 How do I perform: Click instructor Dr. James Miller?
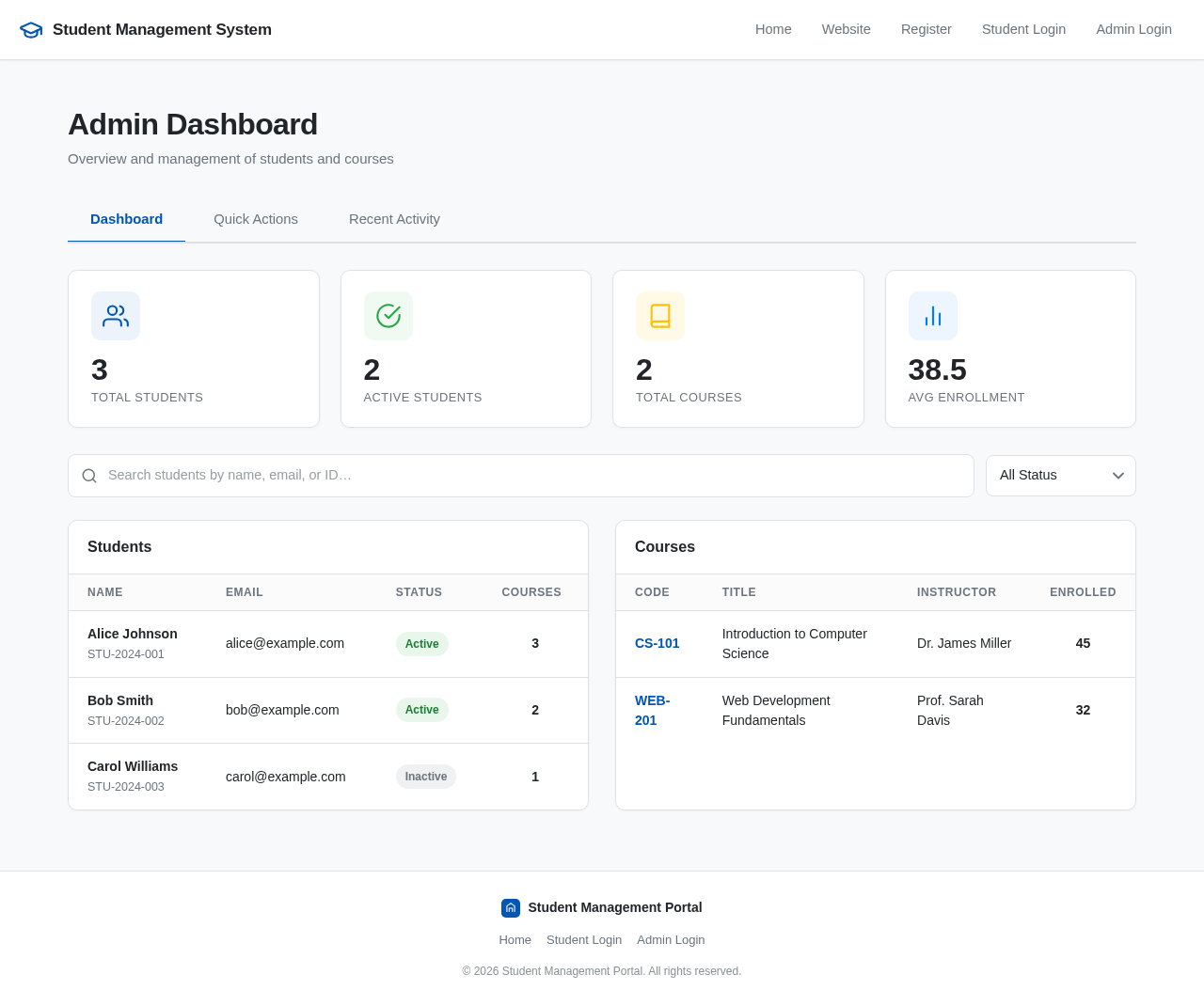coord(964,644)
